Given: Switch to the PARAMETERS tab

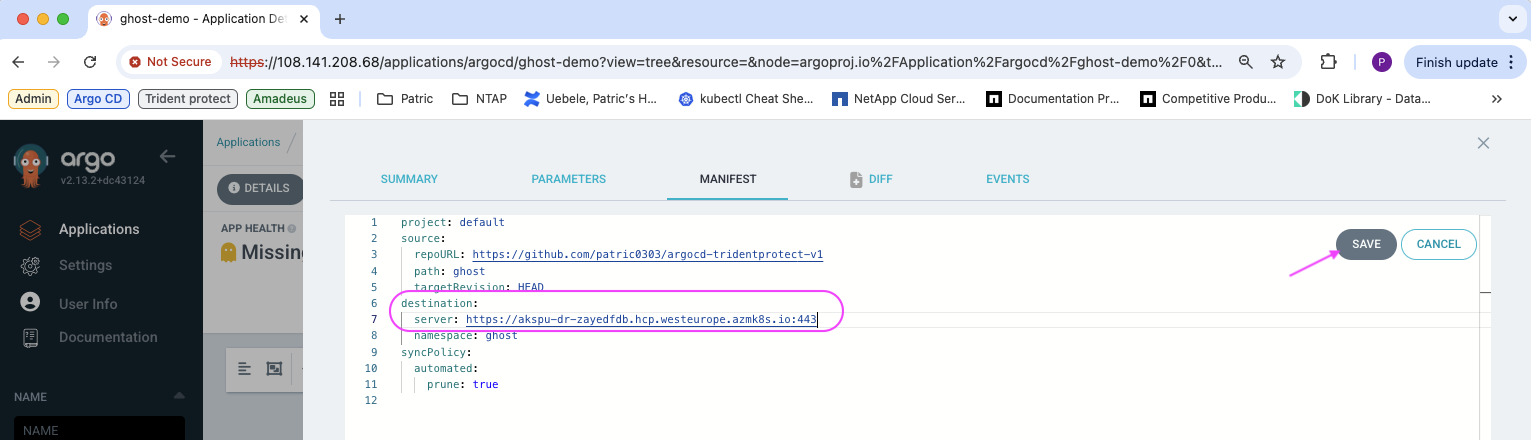Looking at the screenshot, I should pyautogui.click(x=568, y=179).
